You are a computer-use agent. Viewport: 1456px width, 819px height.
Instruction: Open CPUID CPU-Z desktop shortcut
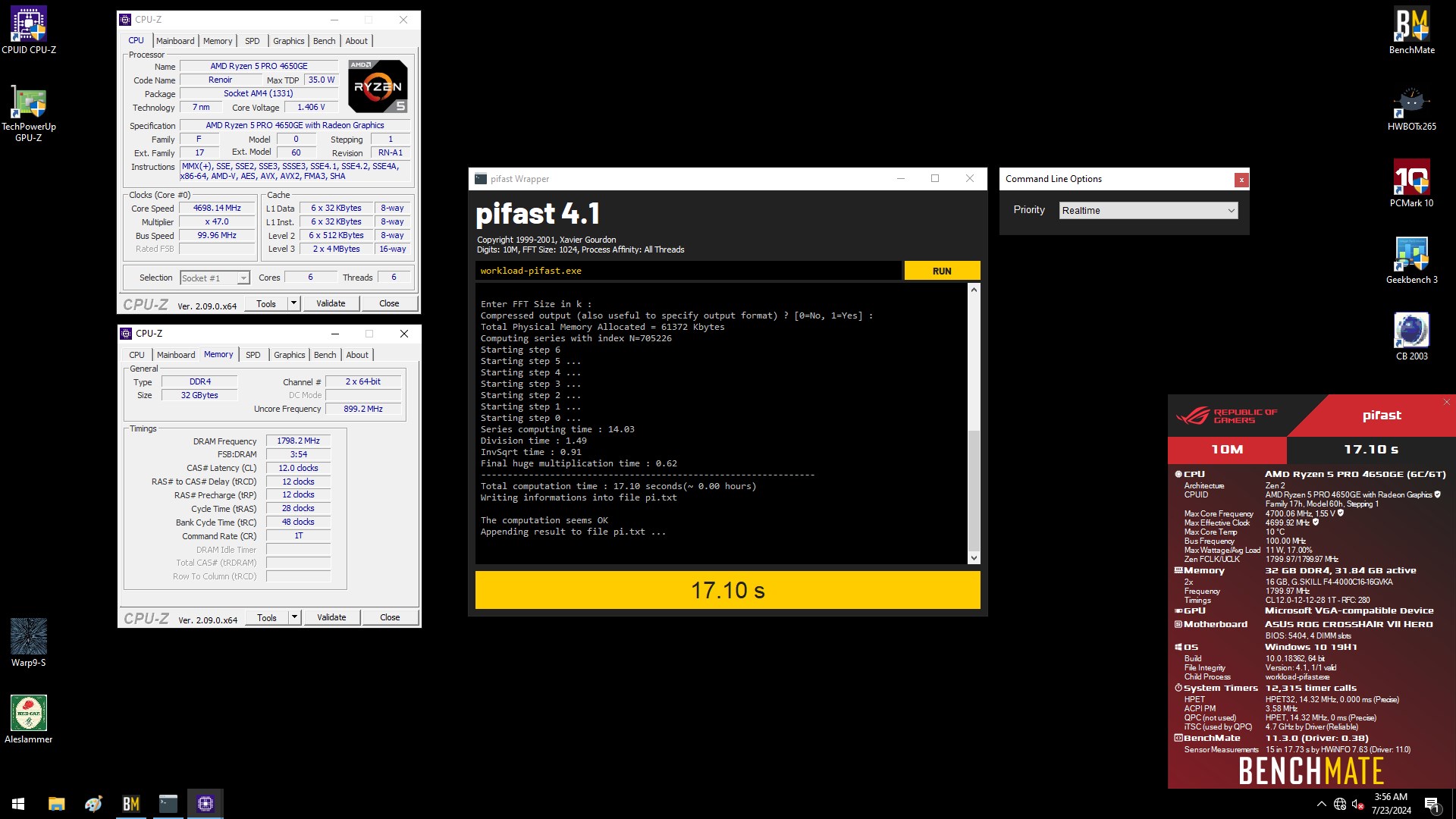pyautogui.click(x=29, y=30)
